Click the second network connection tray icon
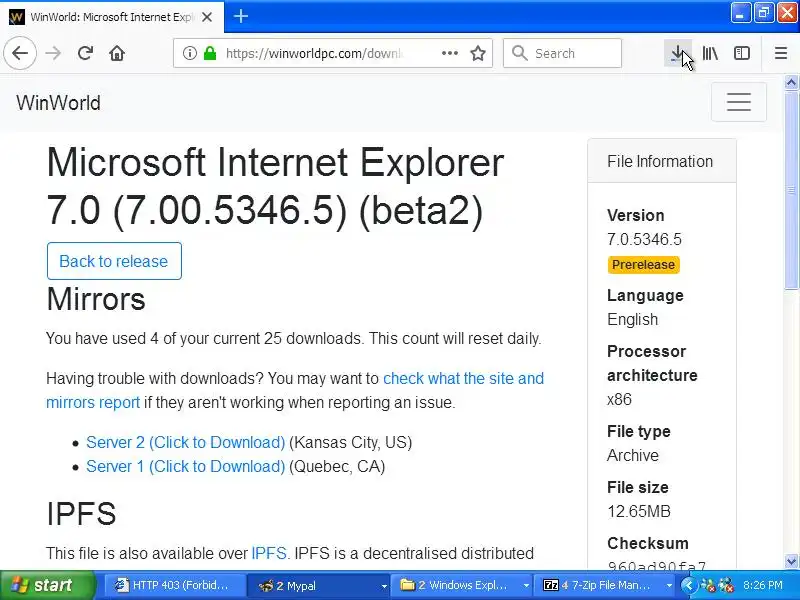The image size is (800, 600). tap(726, 585)
